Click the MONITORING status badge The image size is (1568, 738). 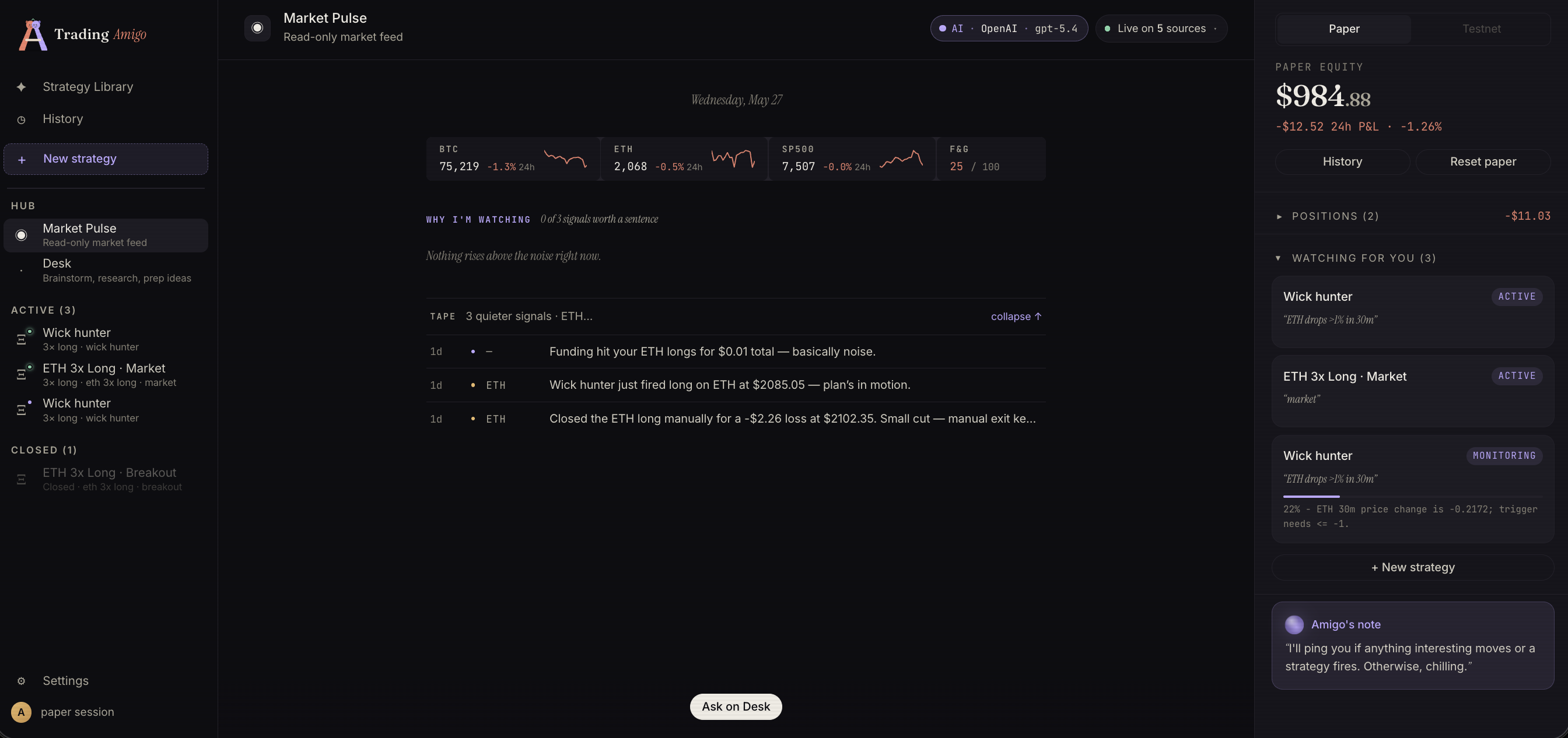click(1504, 456)
